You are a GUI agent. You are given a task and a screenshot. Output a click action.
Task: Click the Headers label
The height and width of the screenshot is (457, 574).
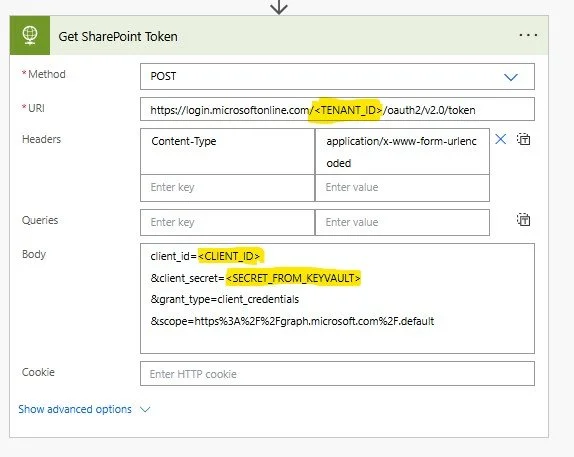click(41, 139)
